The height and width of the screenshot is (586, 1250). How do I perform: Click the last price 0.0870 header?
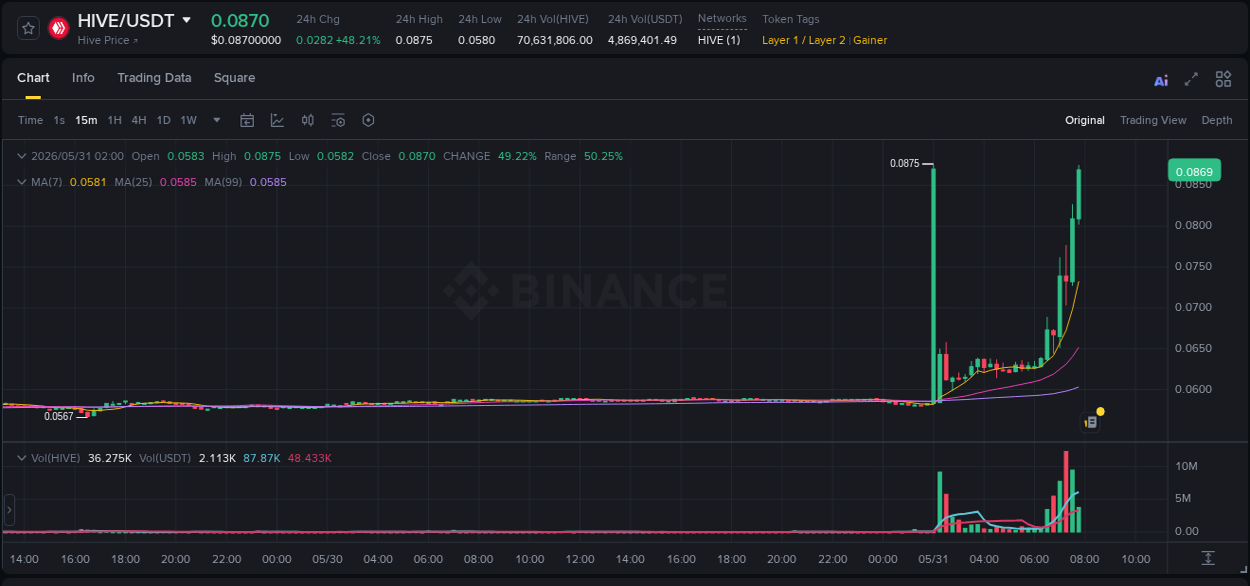coord(240,20)
